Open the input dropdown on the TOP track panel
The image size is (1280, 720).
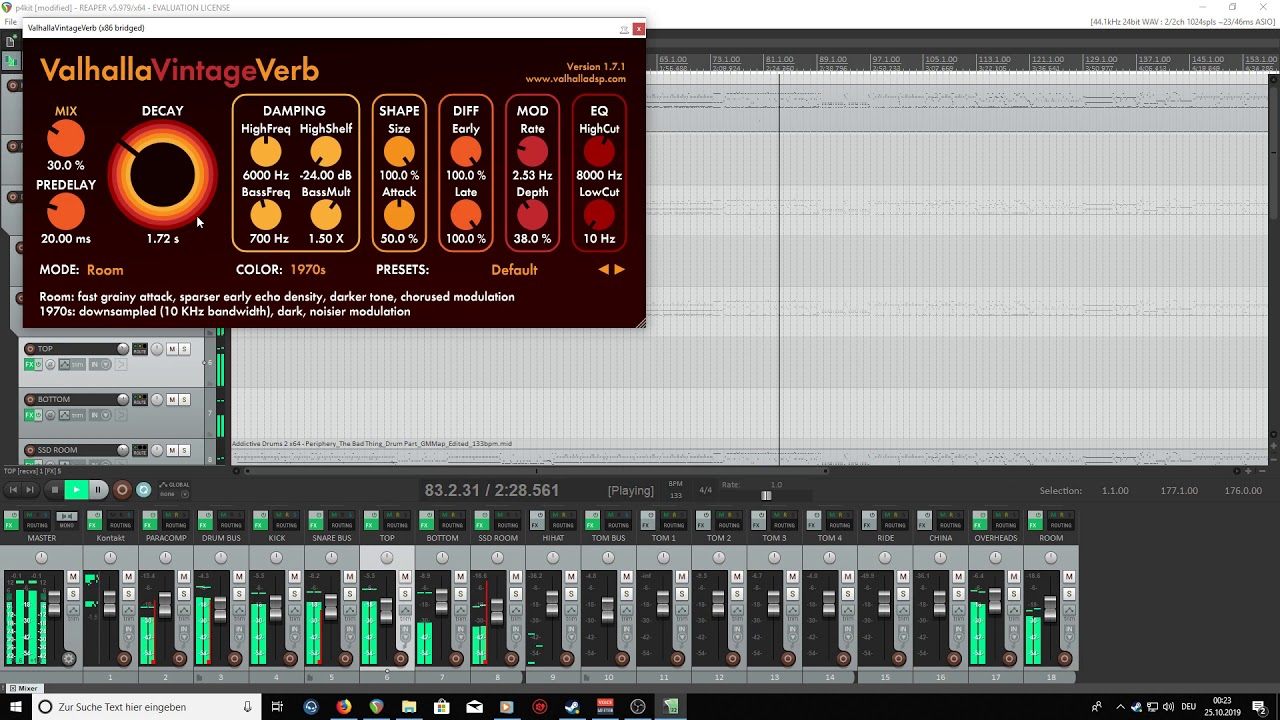(x=100, y=364)
